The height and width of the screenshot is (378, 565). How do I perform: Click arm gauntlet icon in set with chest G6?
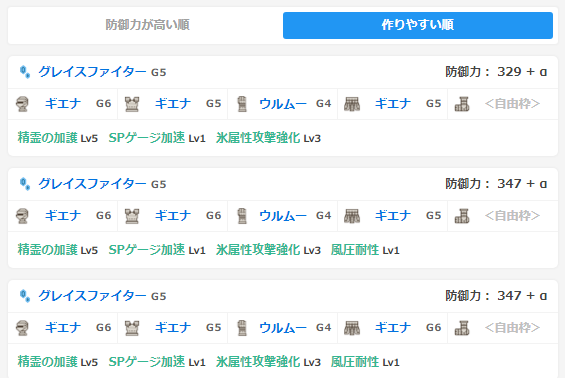(x=242, y=216)
